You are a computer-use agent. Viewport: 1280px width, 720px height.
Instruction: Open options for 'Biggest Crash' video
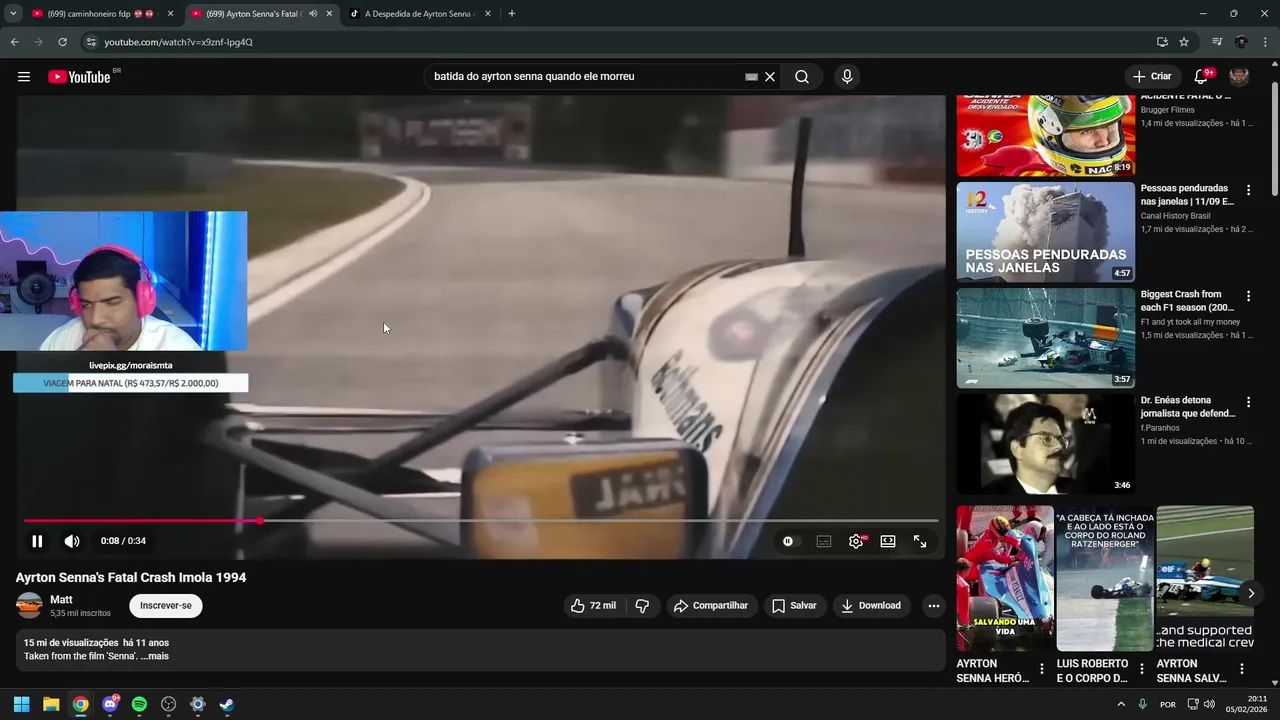coord(1248,296)
